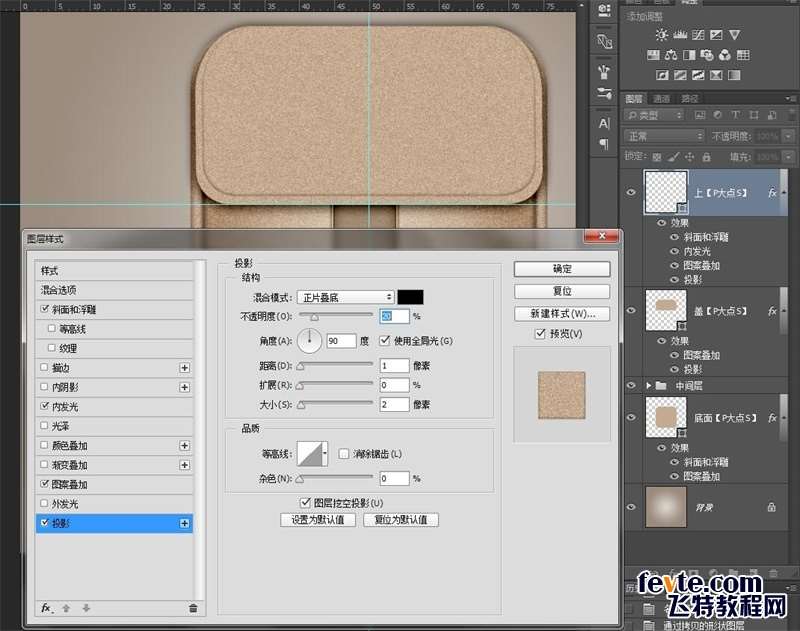This screenshot has height=631, width=800.
Task: Enable 纹理 sub-option checkbox
Action: tap(52, 348)
